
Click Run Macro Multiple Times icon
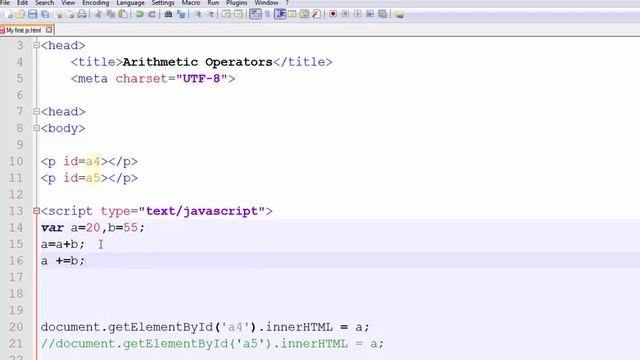click(x=370, y=15)
